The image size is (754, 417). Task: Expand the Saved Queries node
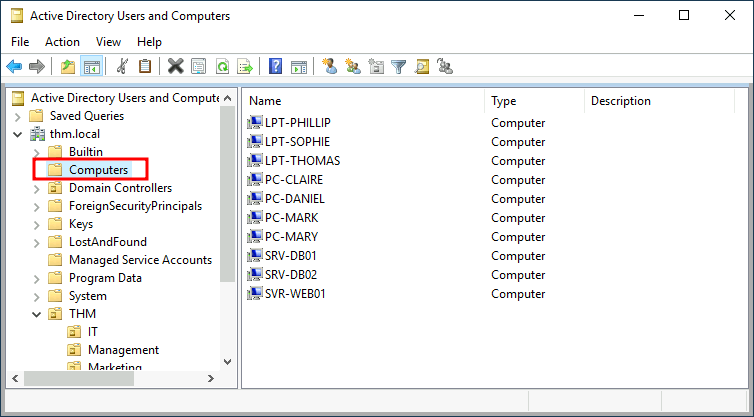tap(18, 116)
